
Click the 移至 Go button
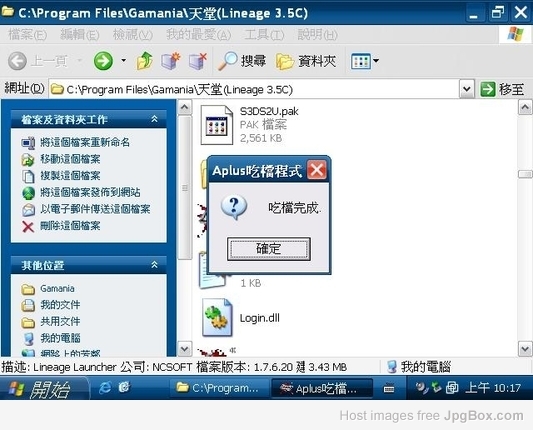click(x=502, y=89)
